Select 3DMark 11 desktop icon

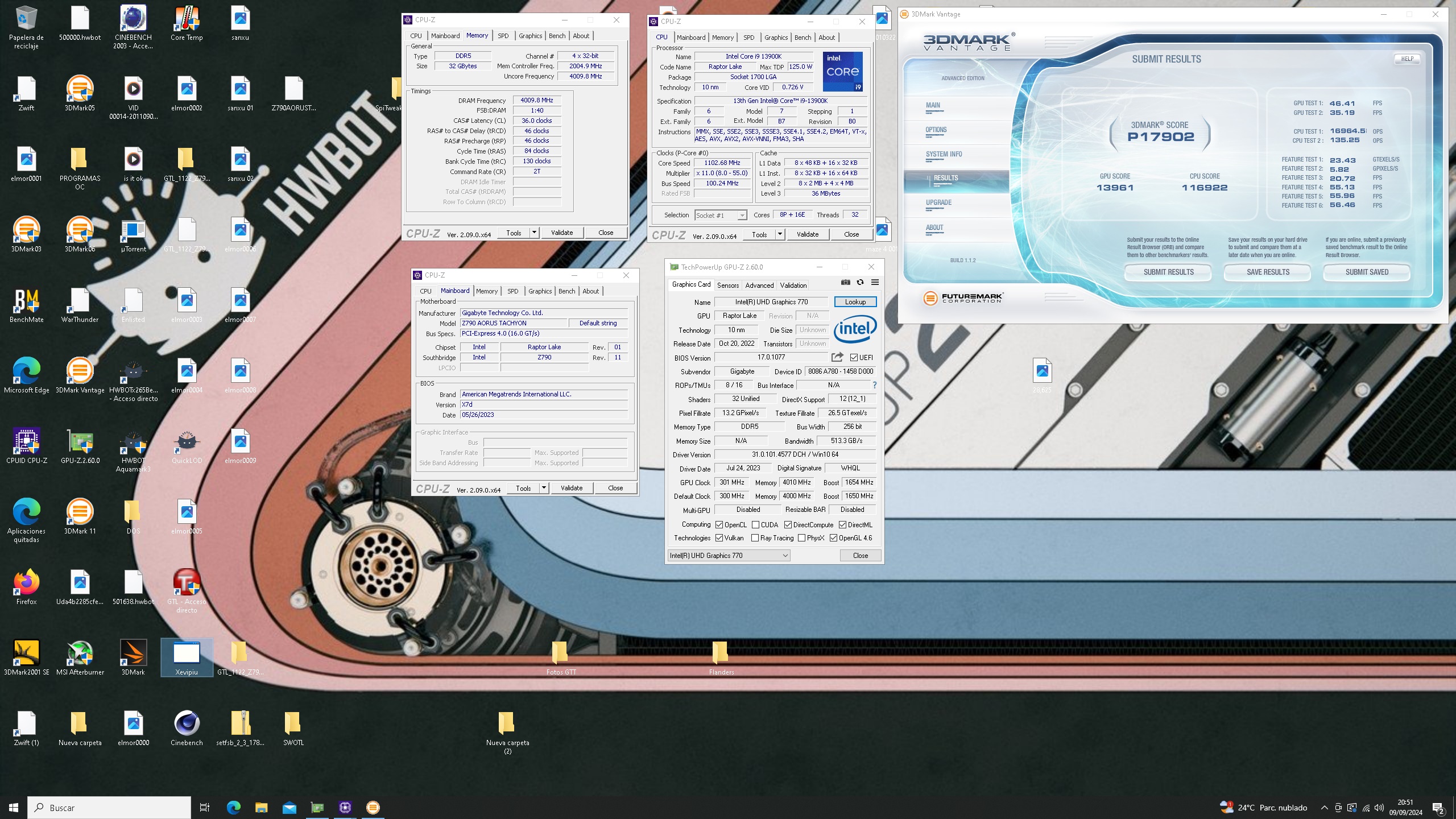tap(80, 517)
